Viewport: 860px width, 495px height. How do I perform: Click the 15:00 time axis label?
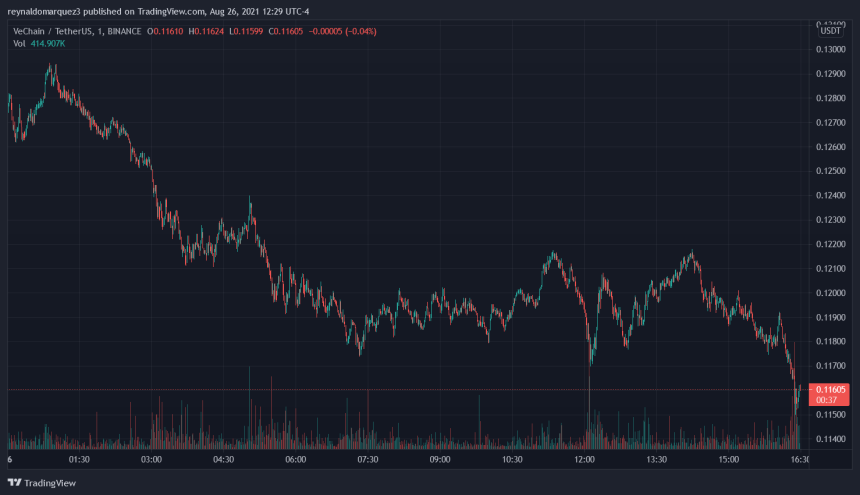728,459
